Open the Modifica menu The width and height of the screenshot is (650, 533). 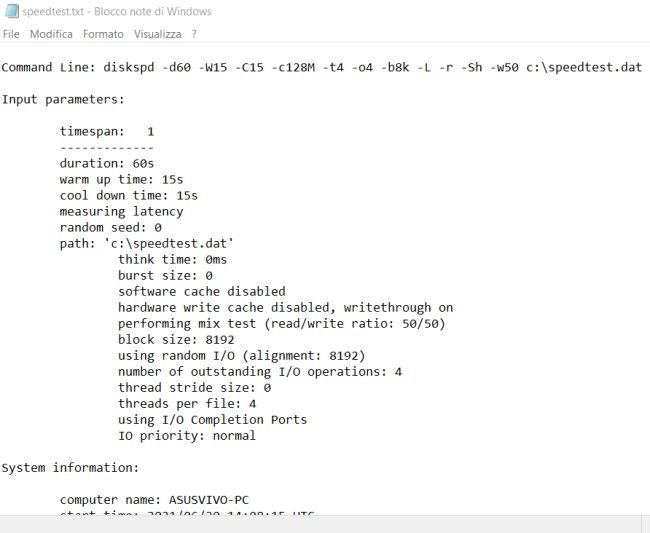click(51, 34)
